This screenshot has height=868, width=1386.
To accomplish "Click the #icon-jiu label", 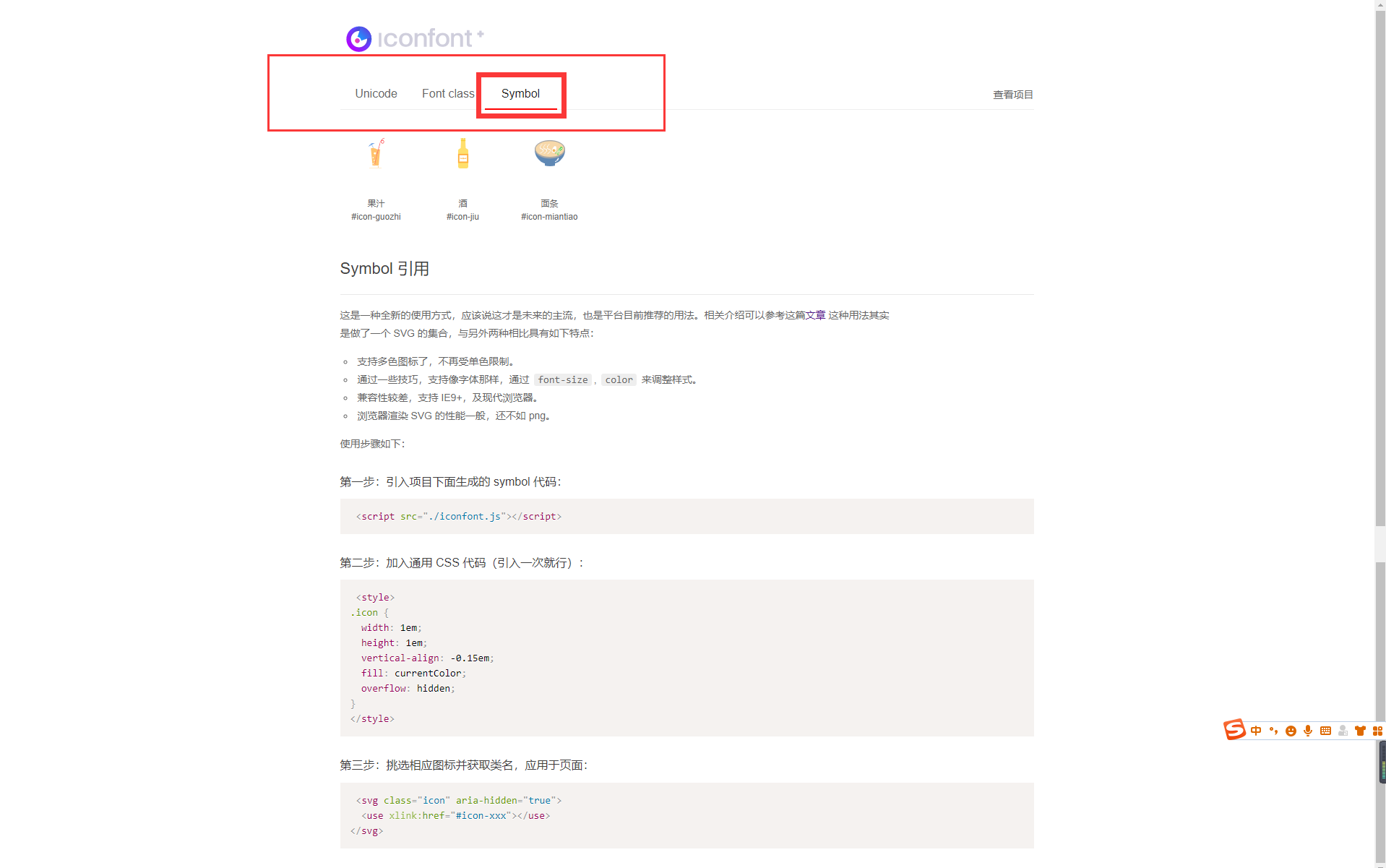I will coord(462,217).
